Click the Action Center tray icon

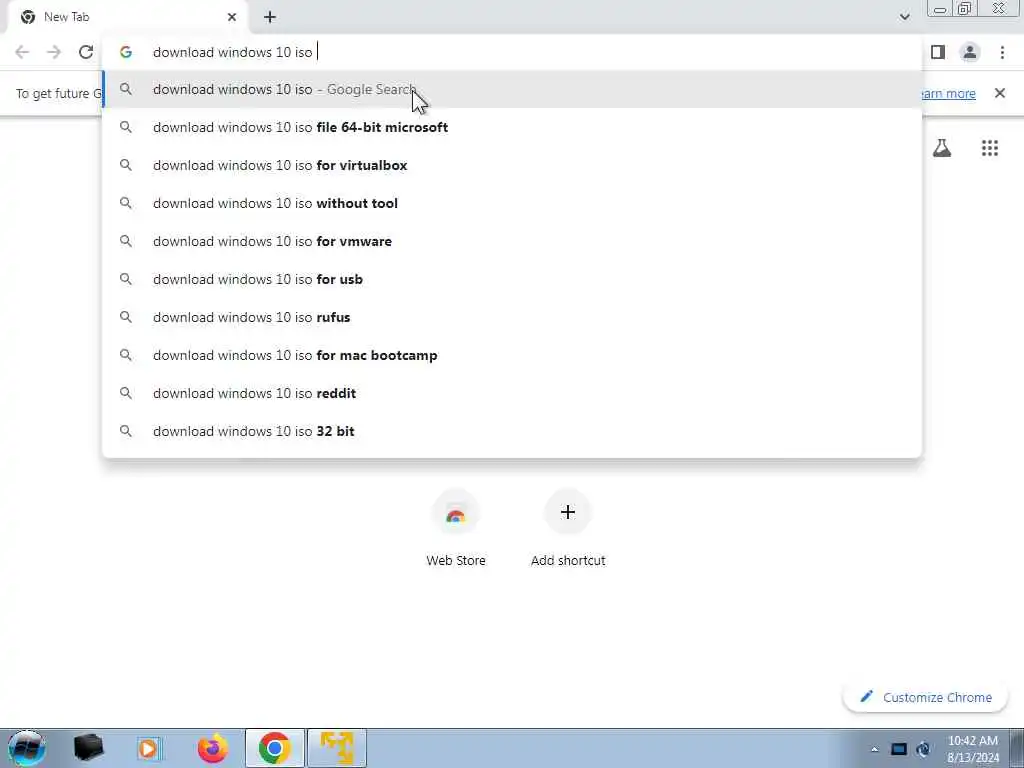(x=899, y=749)
